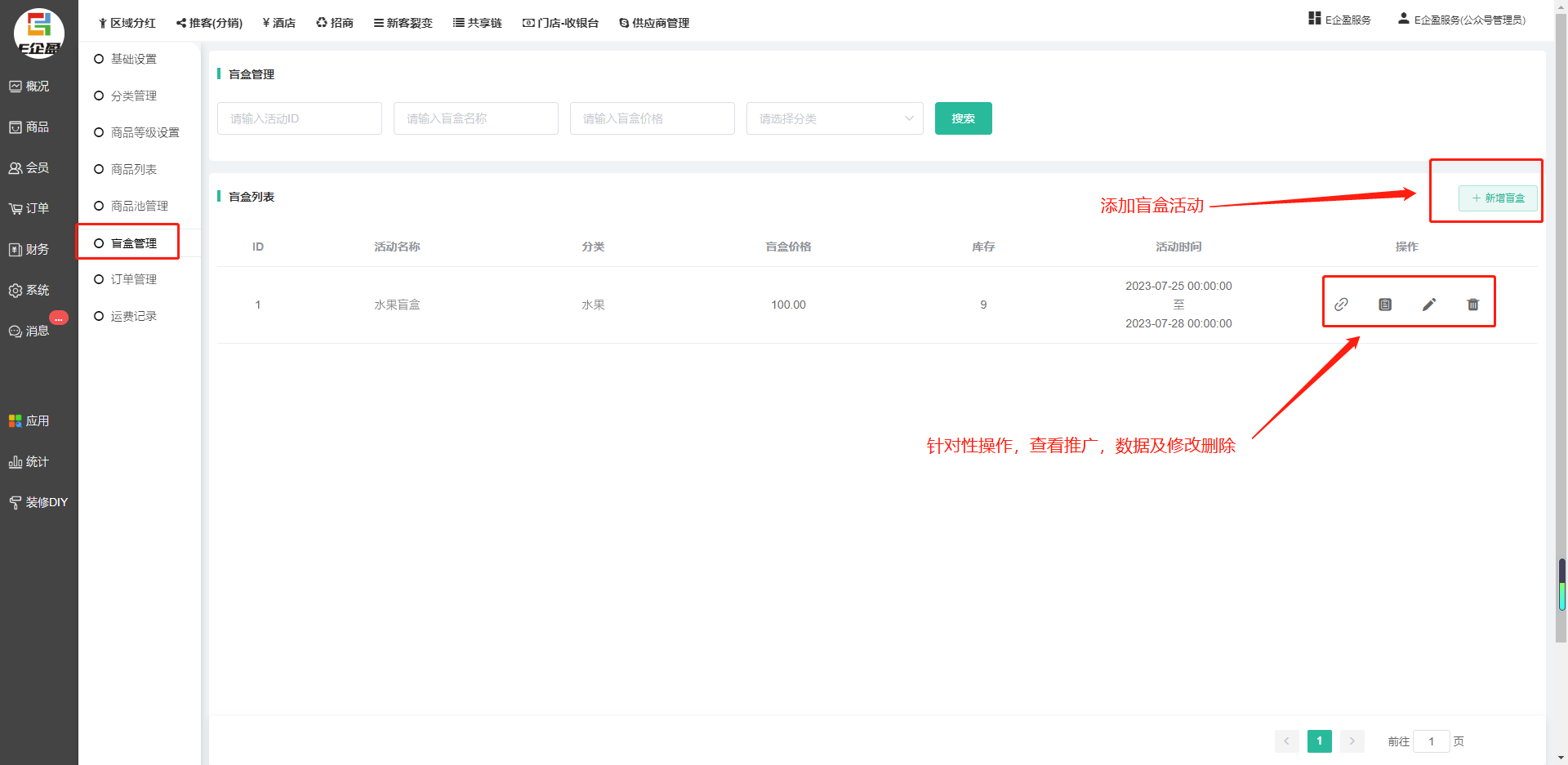The height and width of the screenshot is (765, 1568).
Task: Select 基础设置 in the submenu
Action: tap(133, 59)
